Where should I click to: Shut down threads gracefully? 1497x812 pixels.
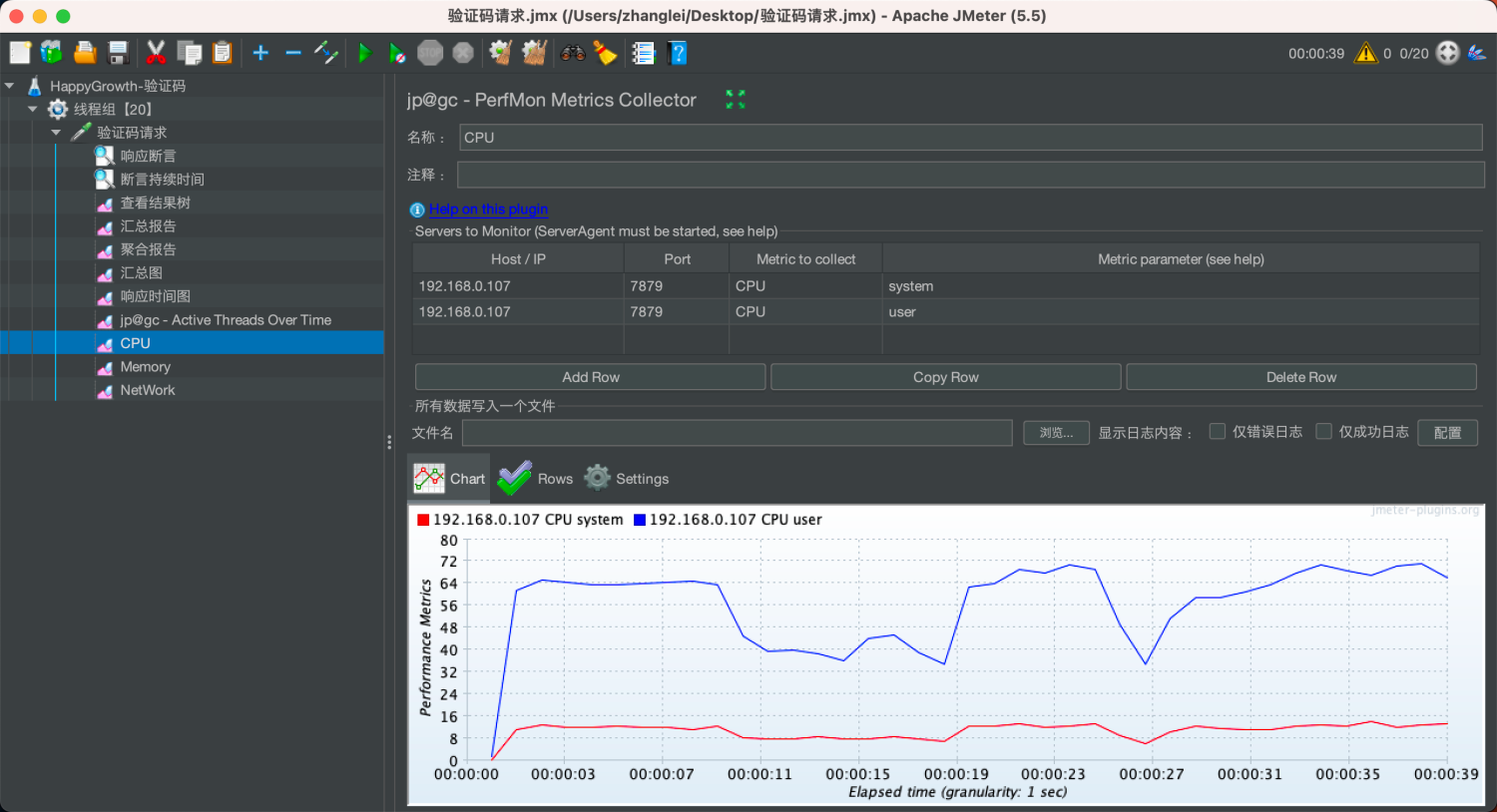pyautogui.click(x=463, y=53)
